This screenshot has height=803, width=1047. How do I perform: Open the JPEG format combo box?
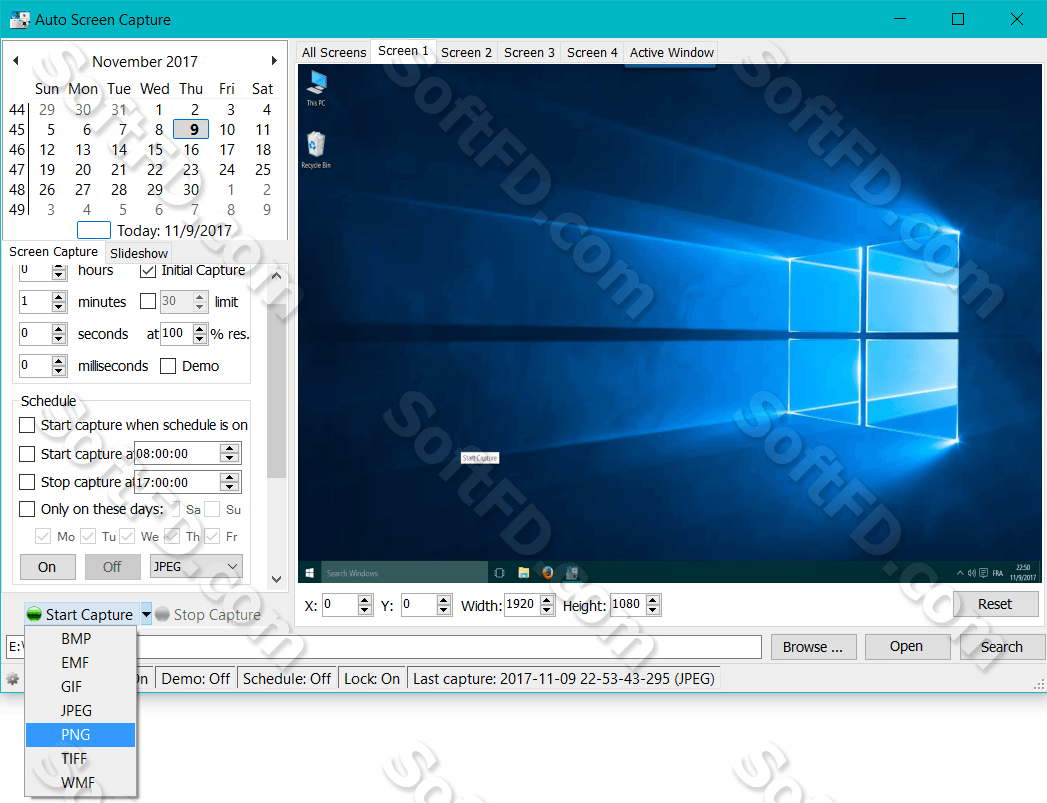point(196,567)
